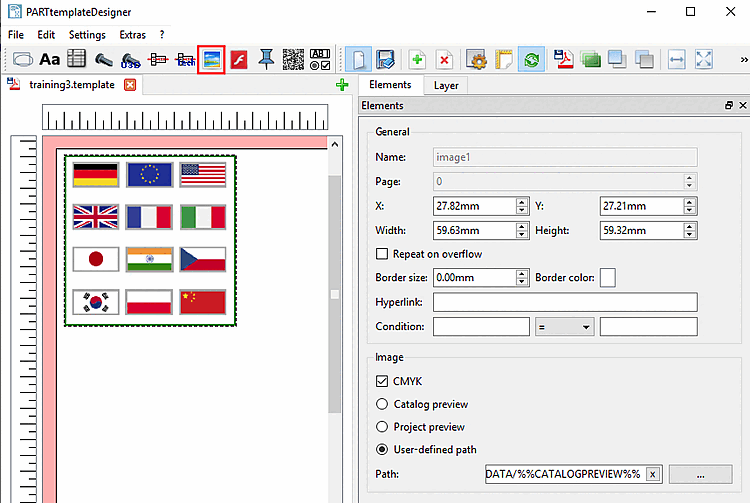This screenshot has width=750, height=503.
Task: Switch to the Layer tab
Action: click(446, 85)
